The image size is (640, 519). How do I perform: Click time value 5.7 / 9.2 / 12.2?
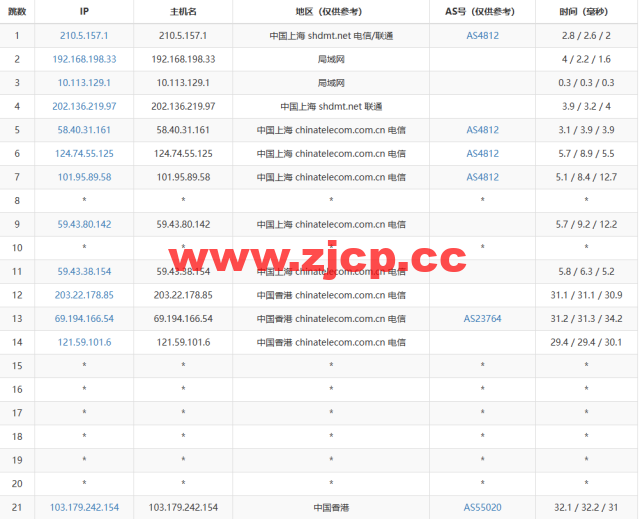586,224
